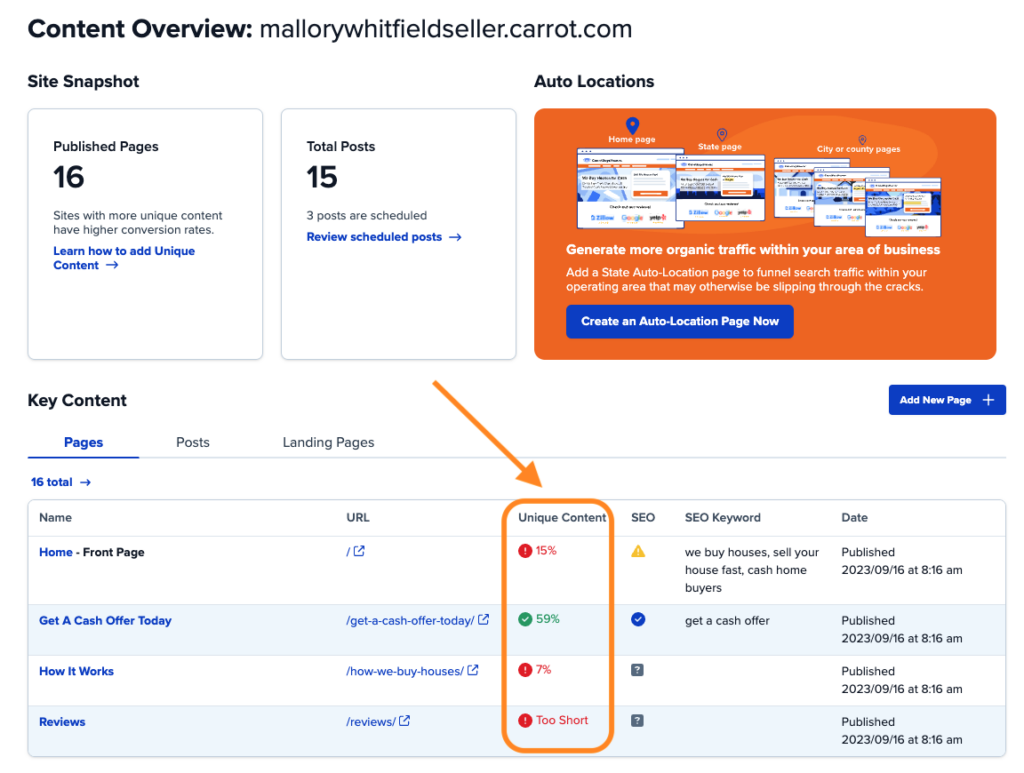The image size is (1024, 773).
Task: Click the Add New Page button
Action: 947,400
